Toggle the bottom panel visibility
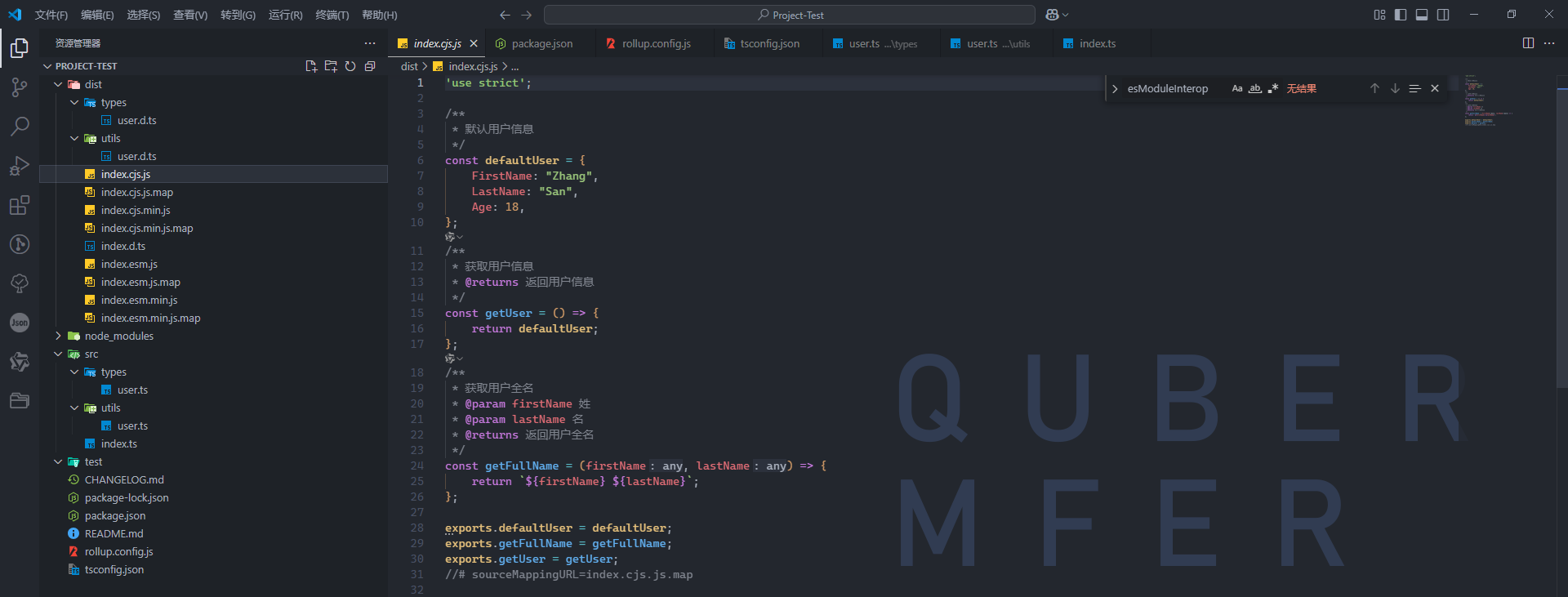1568x597 pixels. [1422, 15]
